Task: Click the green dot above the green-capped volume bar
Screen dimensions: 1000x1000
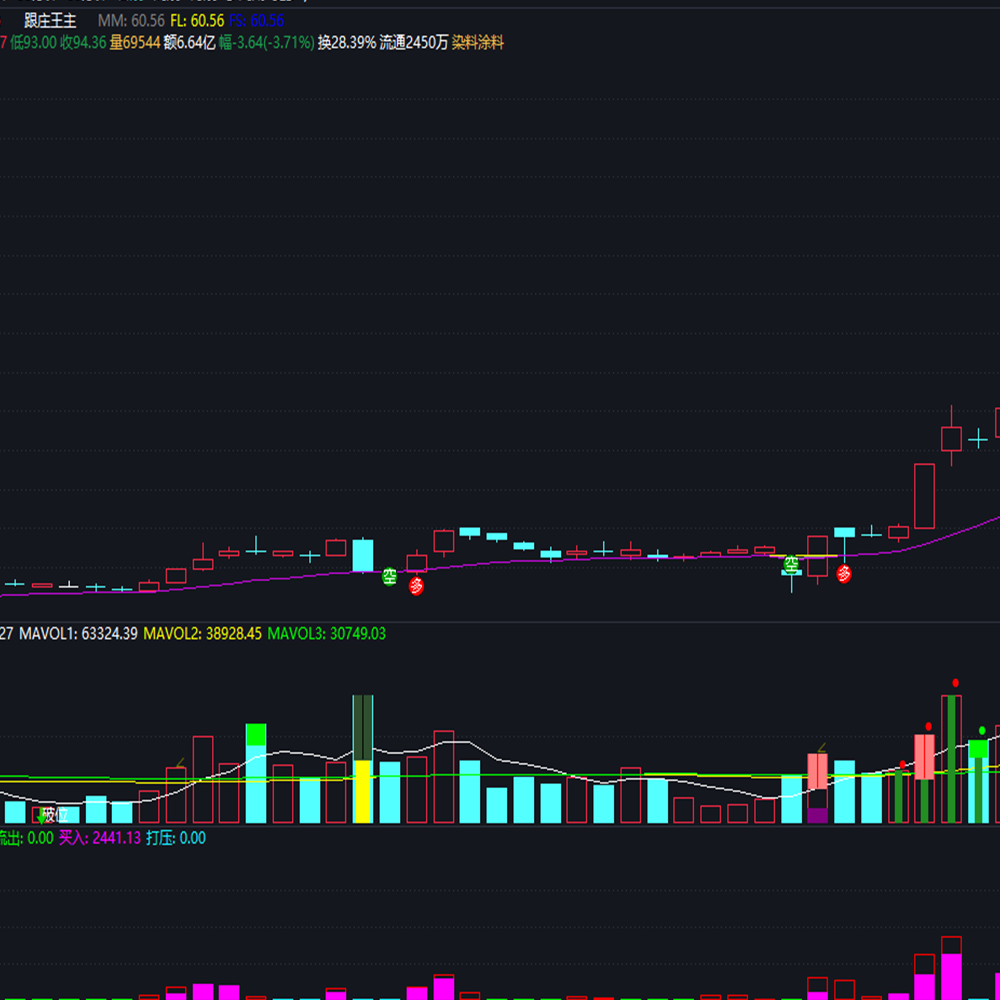Action: pyautogui.click(x=982, y=730)
